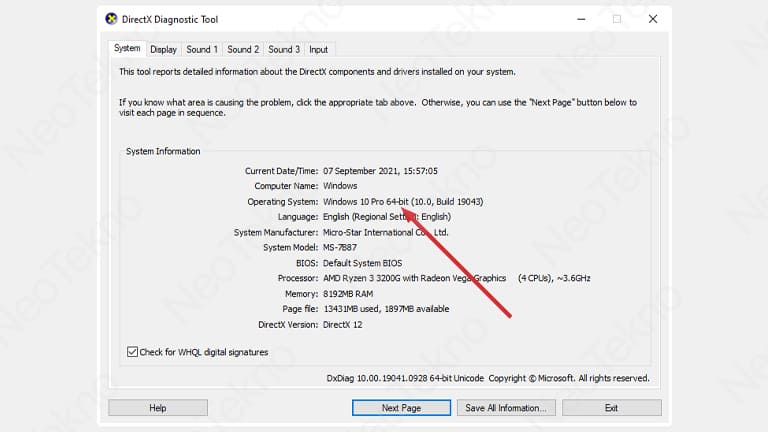Open the Sound 2 tab

(243, 49)
